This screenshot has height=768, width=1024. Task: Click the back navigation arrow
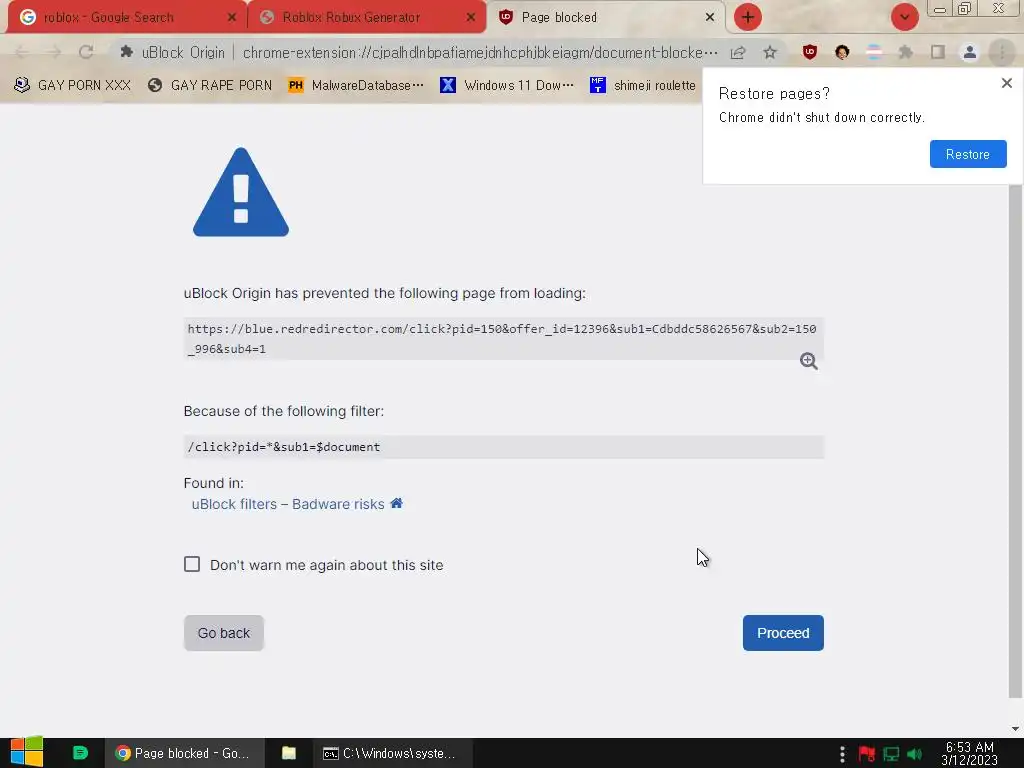tap(22, 52)
